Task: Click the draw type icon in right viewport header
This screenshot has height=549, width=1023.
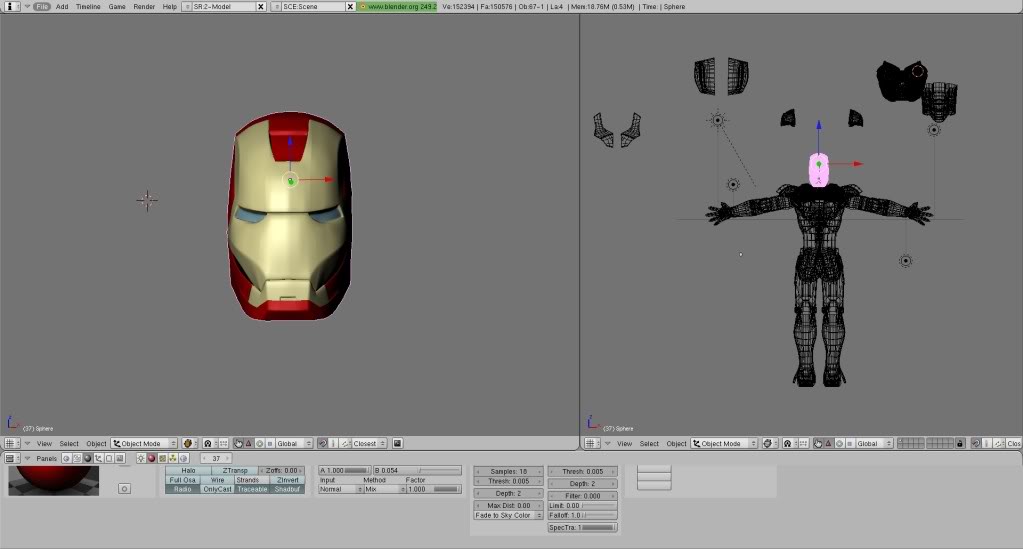Action: click(769, 443)
